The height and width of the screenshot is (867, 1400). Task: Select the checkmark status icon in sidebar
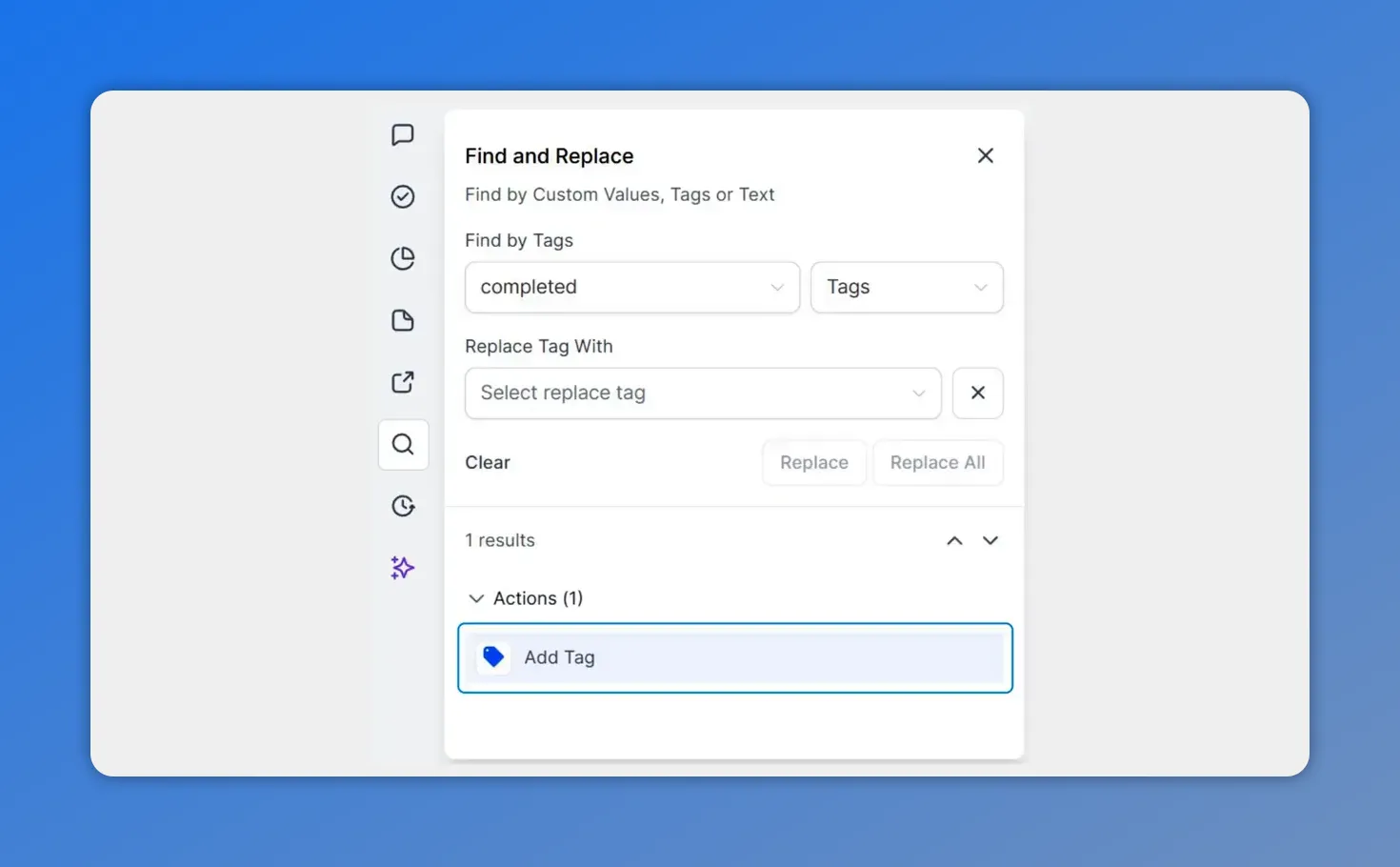(403, 196)
